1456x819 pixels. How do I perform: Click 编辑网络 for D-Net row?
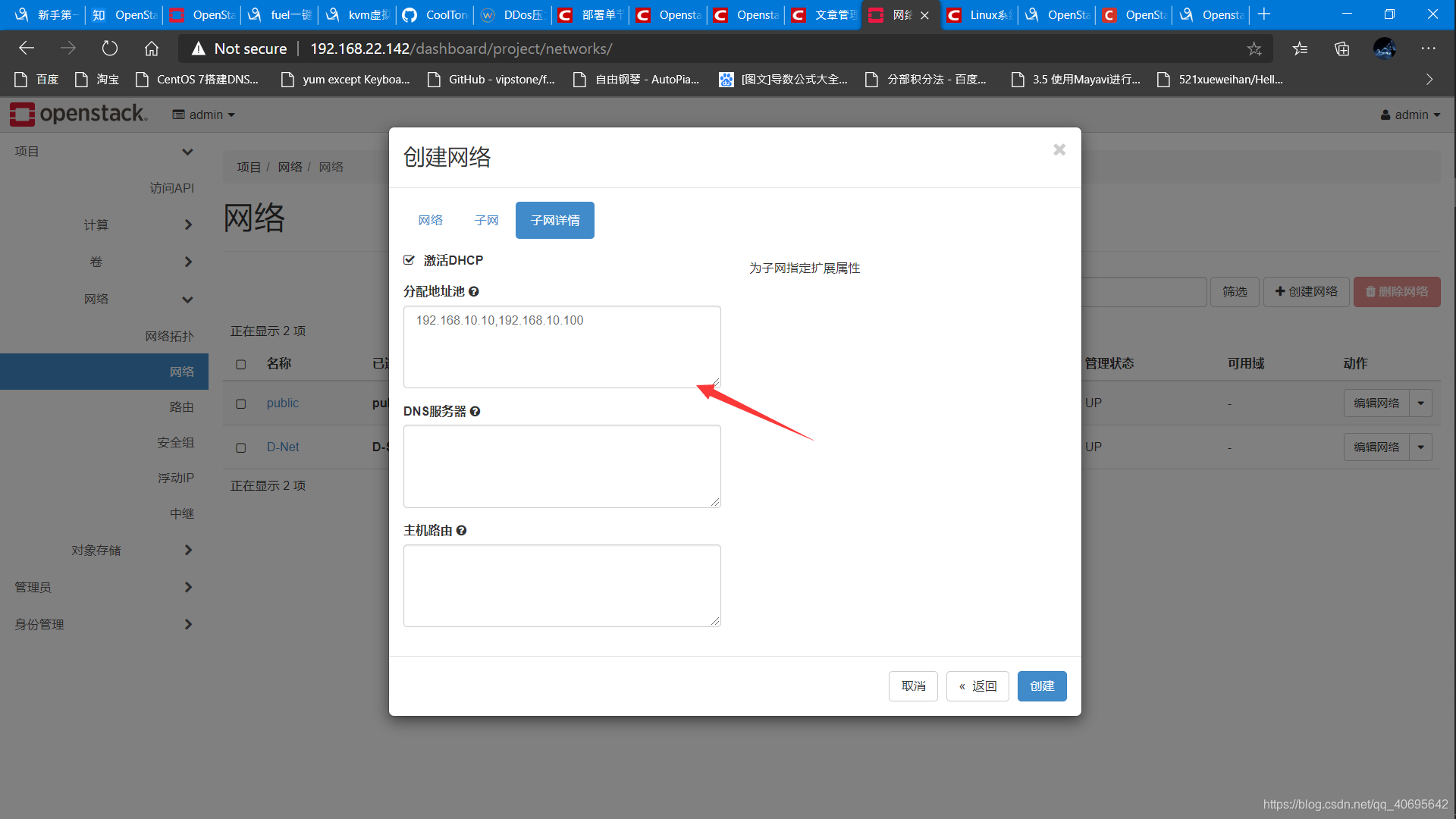(x=1376, y=447)
